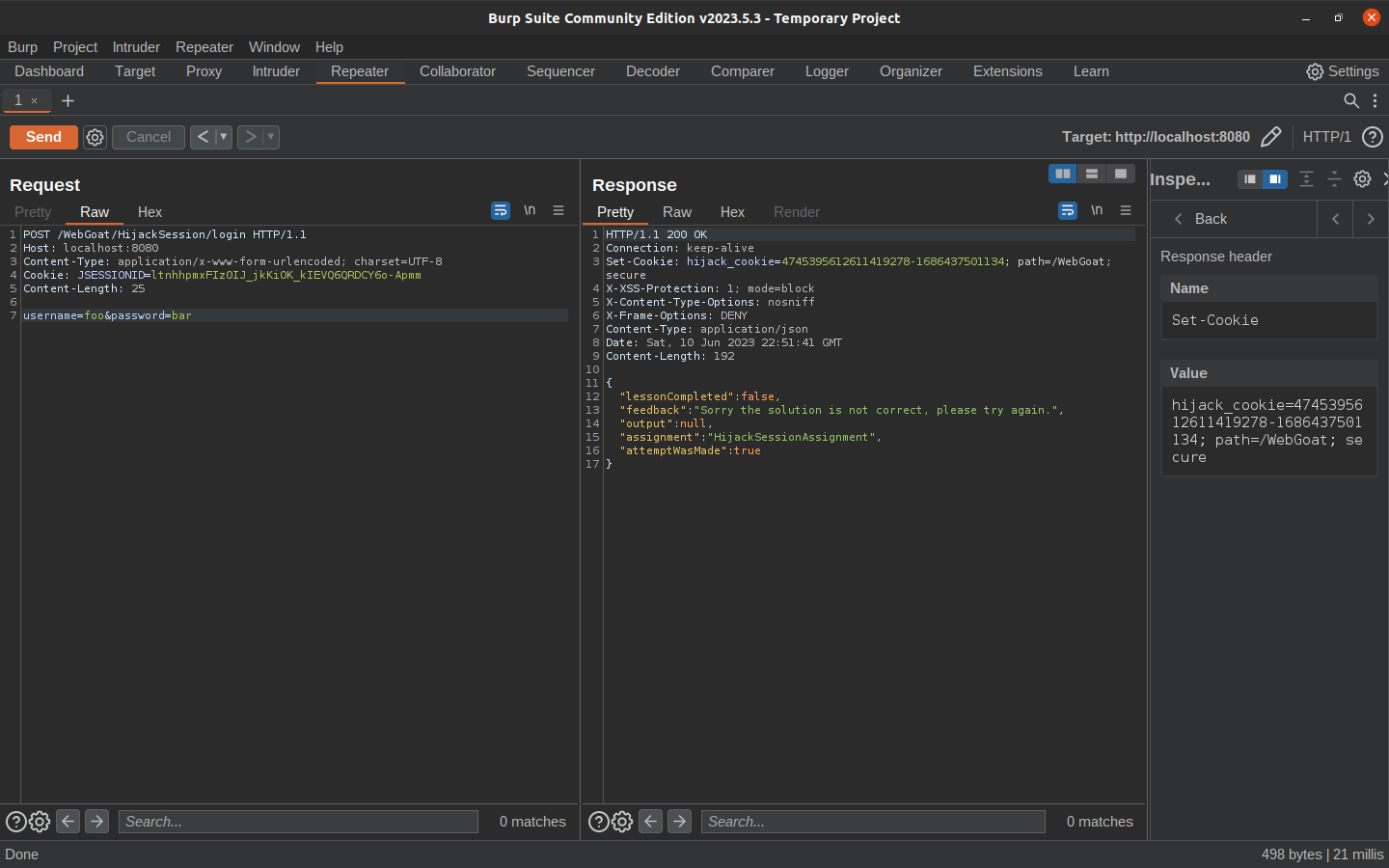Edit target with pencil icon
The height and width of the screenshot is (868, 1389).
click(x=1271, y=137)
